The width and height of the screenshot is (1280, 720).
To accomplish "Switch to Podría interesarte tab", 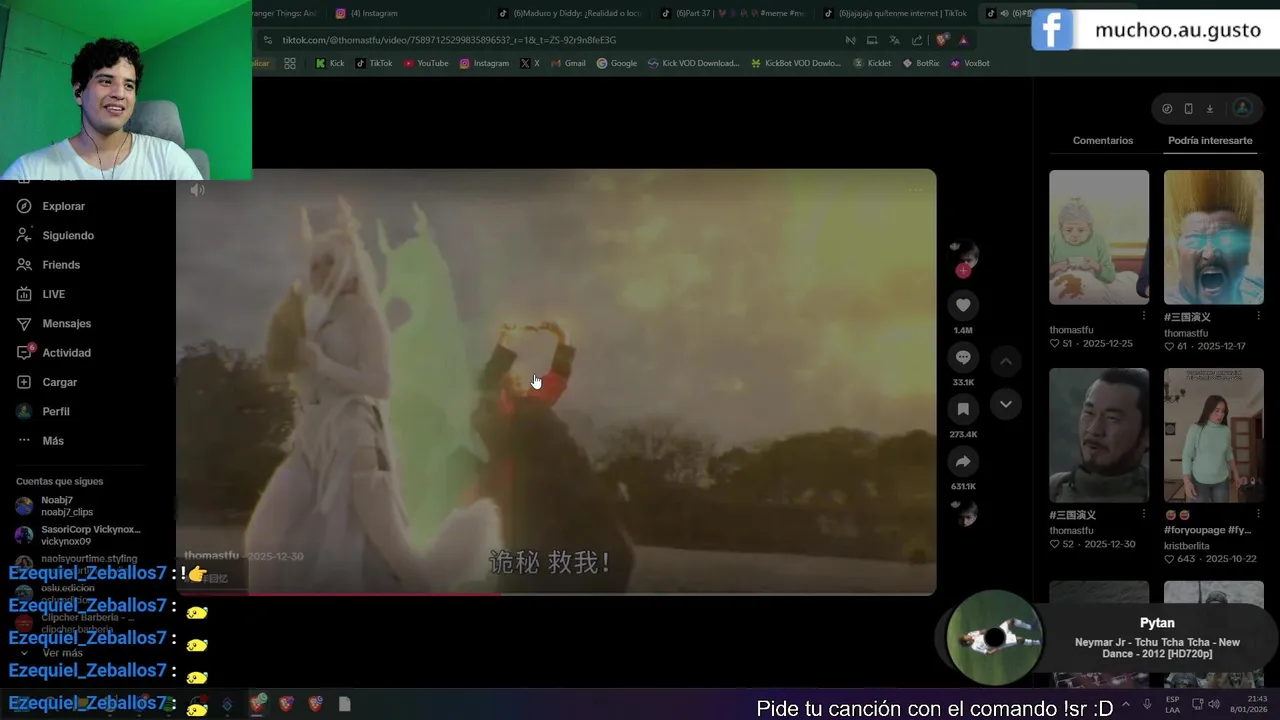I will coord(1210,141).
